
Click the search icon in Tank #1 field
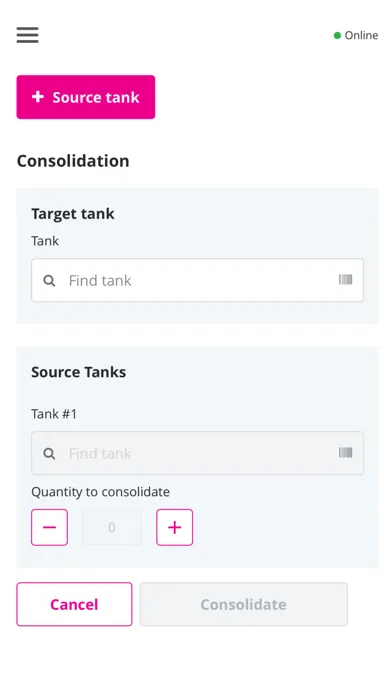click(49, 454)
